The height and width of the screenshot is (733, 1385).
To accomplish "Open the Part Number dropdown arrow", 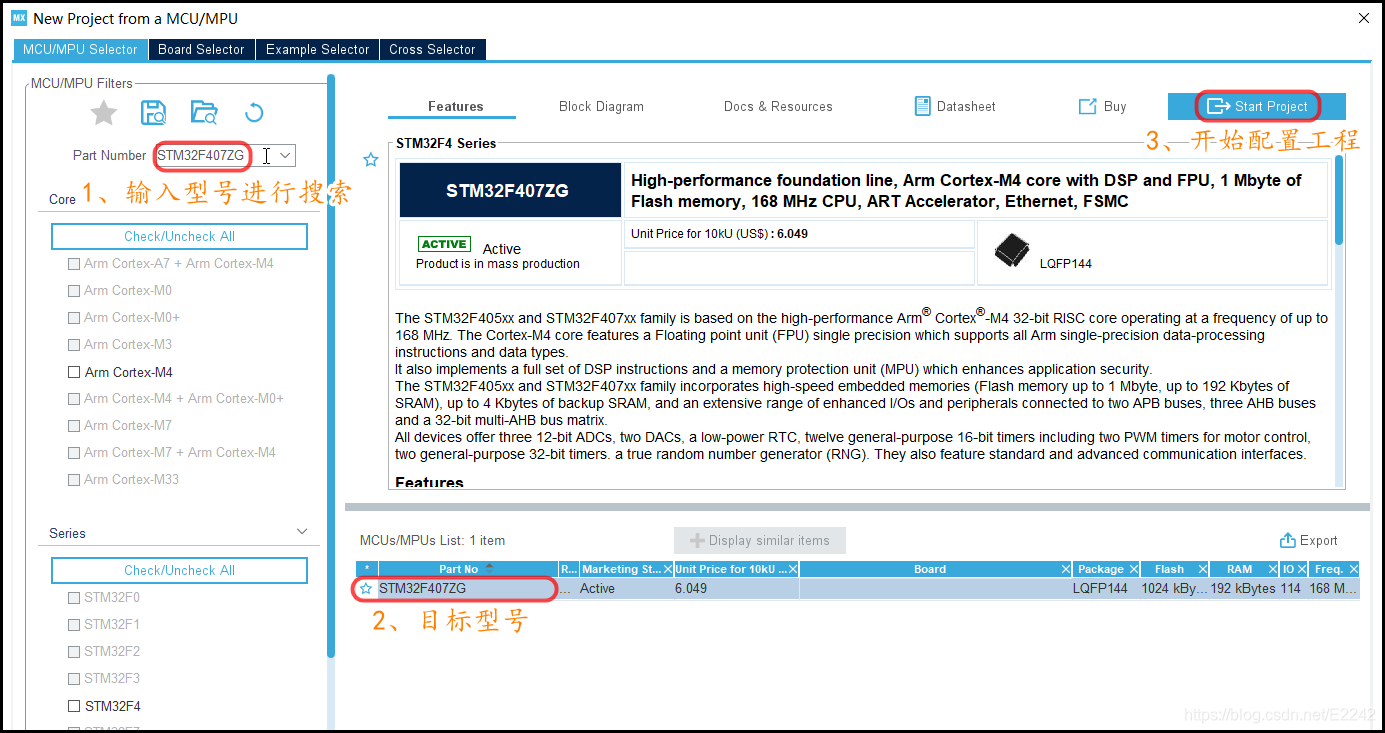I will click(x=285, y=155).
